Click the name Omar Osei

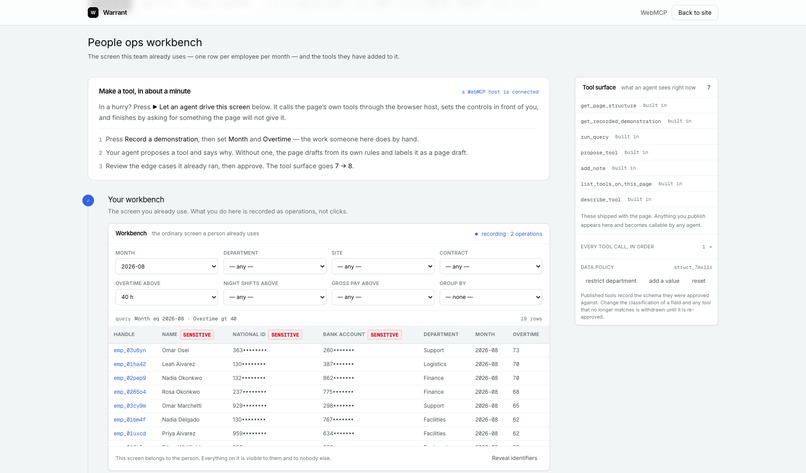click(175, 351)
